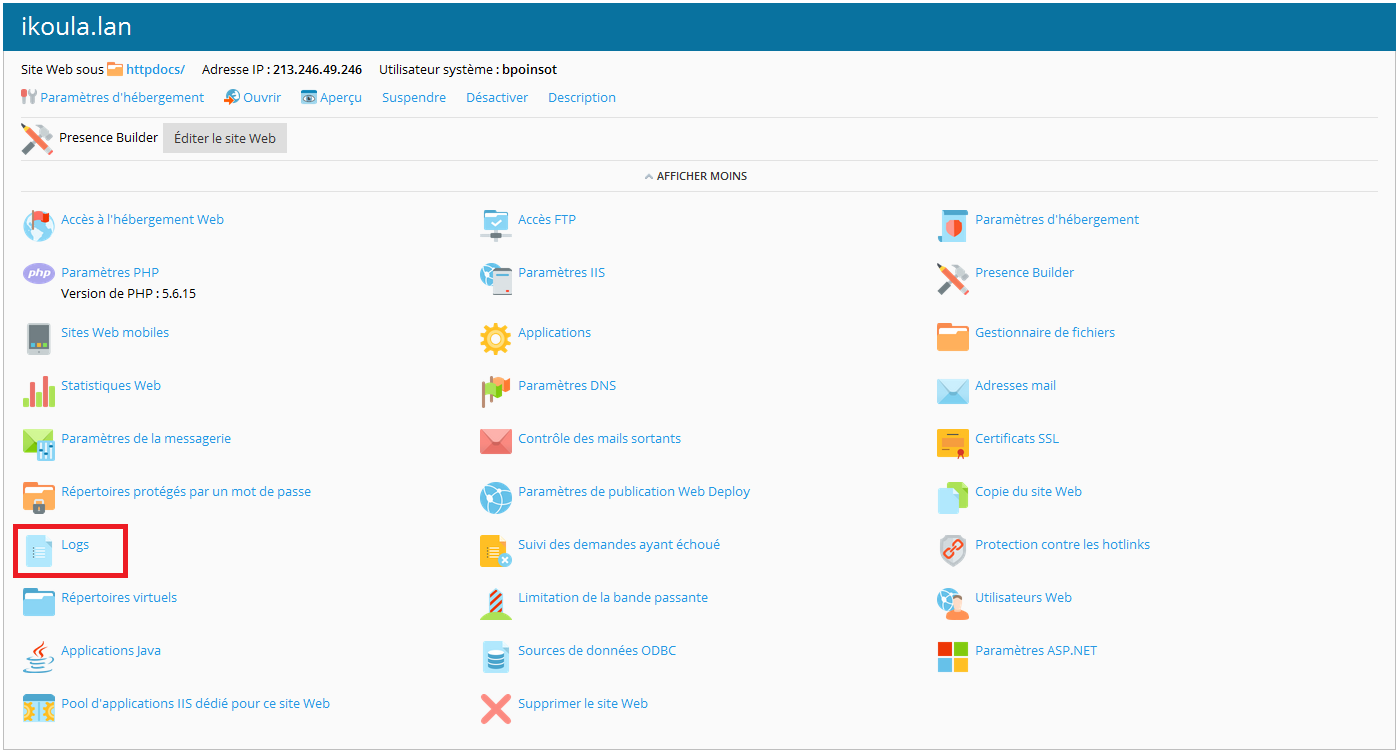
Task: Open the Aperçu preview link
Action: coord(340,97)
